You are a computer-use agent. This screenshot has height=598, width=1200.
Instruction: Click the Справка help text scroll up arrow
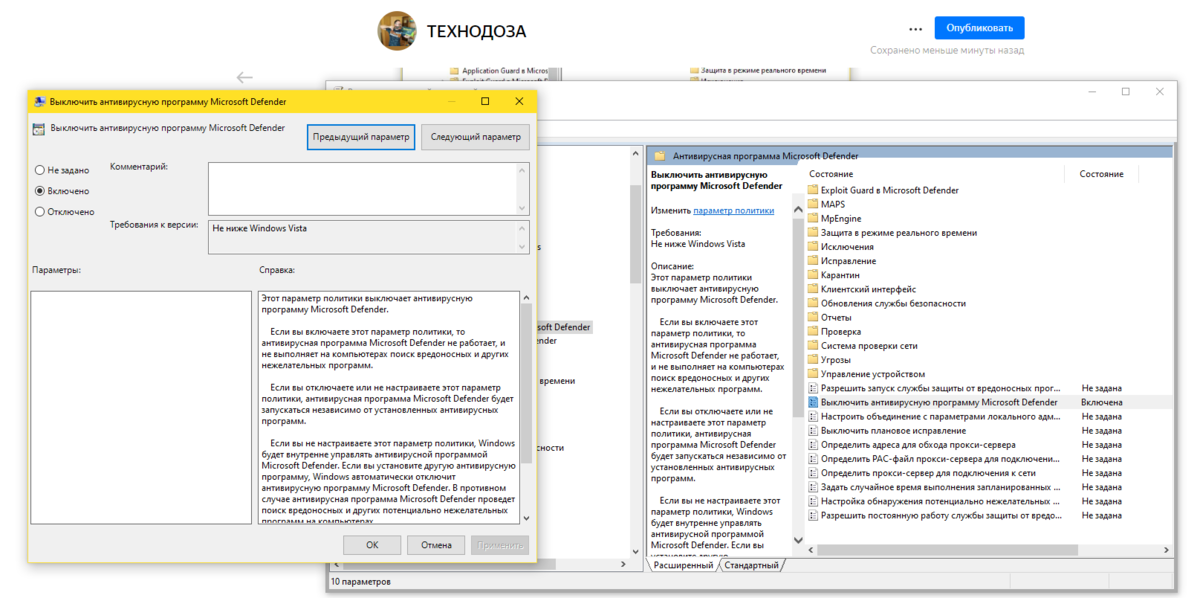coord(526,297)
